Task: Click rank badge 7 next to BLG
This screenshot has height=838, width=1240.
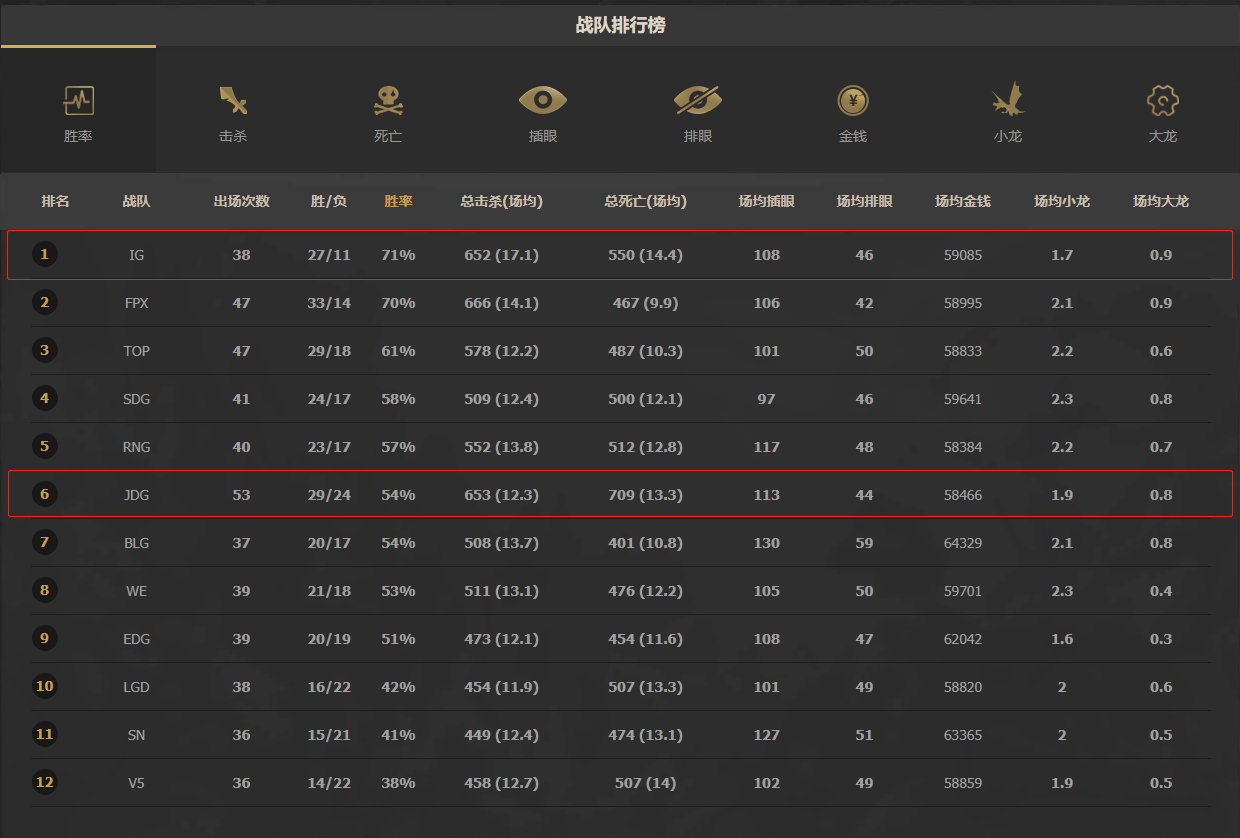Action: tap(44, 542)
